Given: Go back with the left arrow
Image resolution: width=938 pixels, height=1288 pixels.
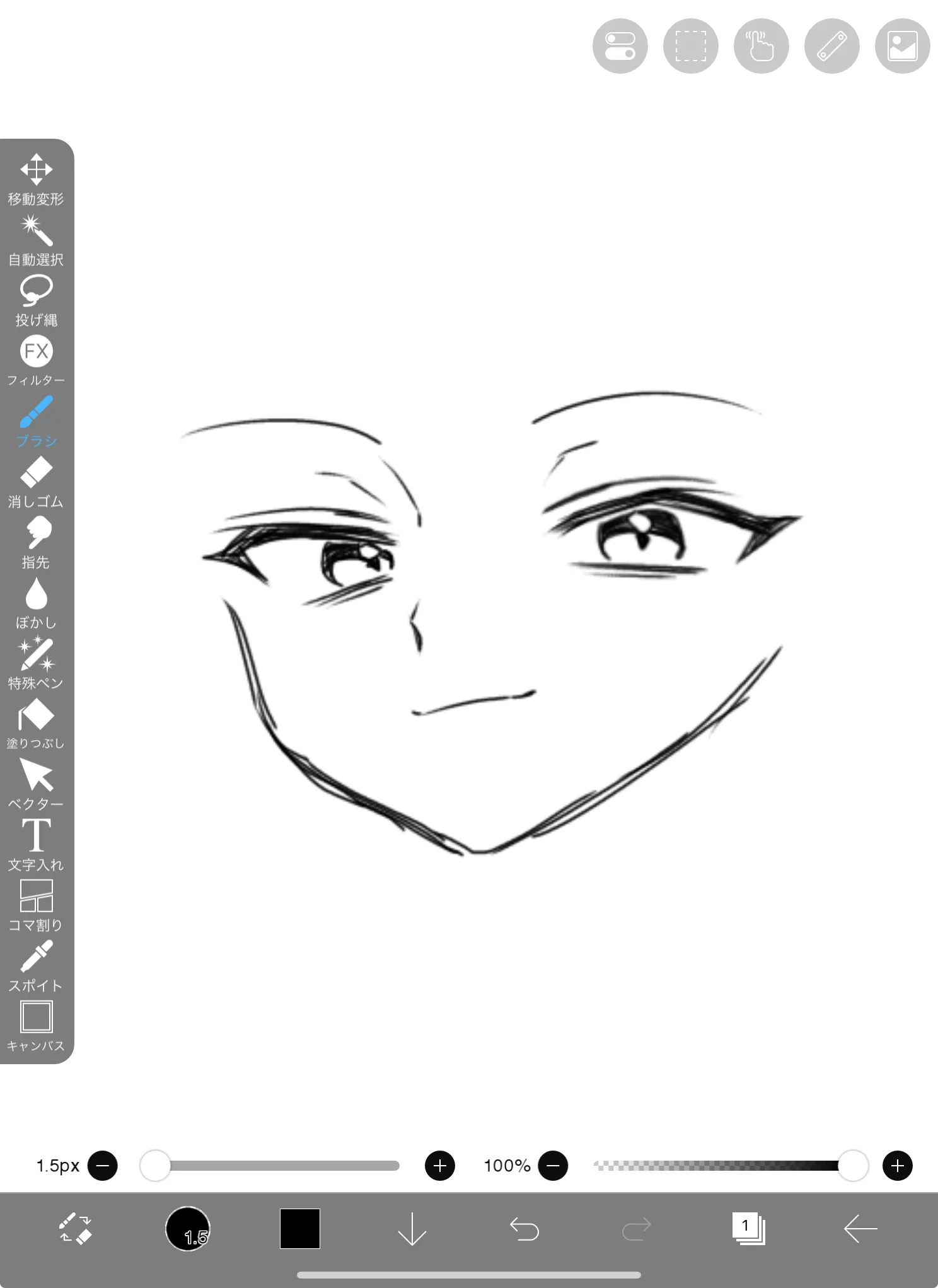Looking at the screenshot, I should 861,1229.
